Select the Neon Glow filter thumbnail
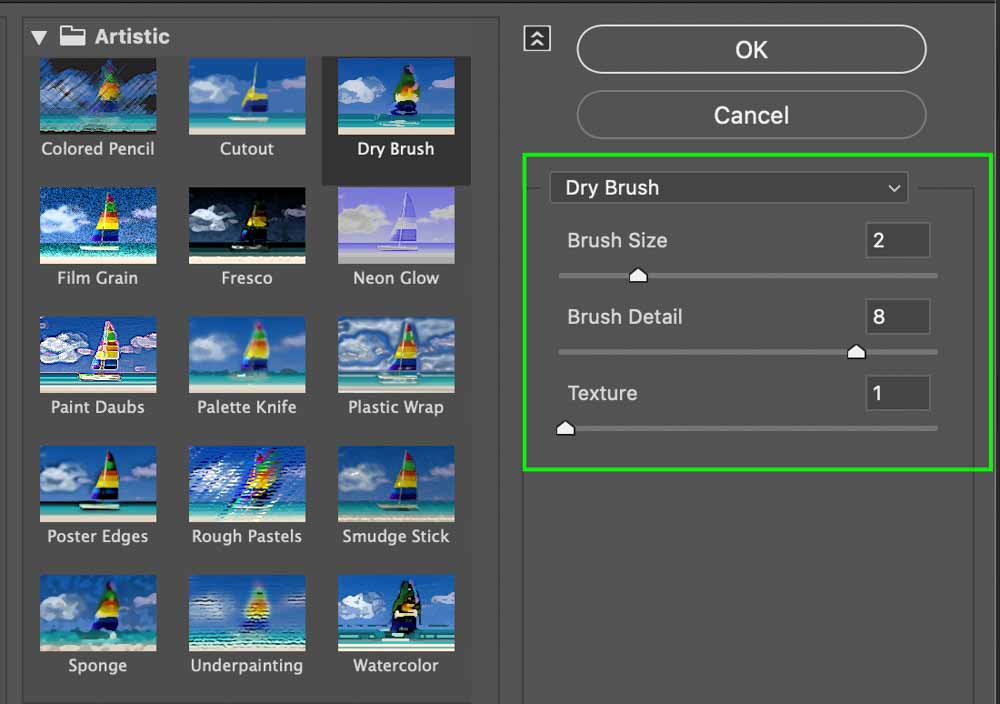Image resolution: width=1000 pixels, height=704 pixels. point(396,226)
